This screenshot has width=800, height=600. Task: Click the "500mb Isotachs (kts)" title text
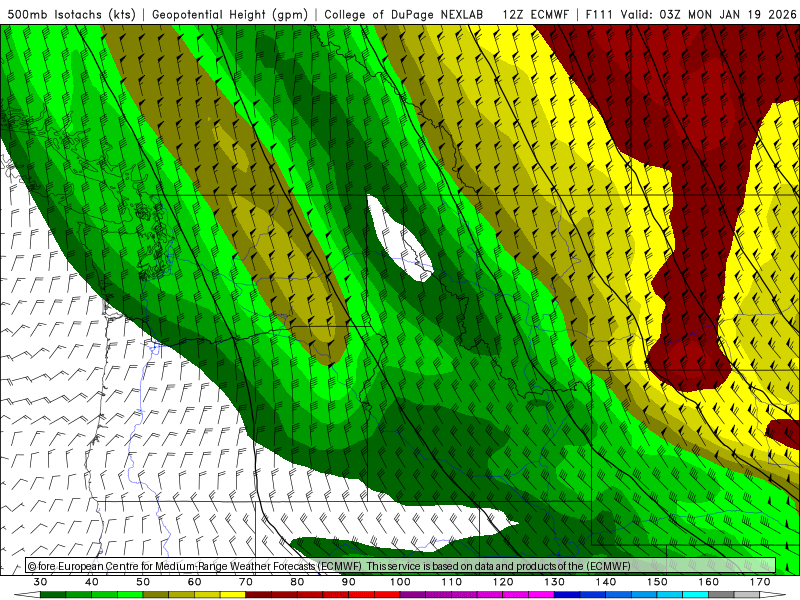click(72, 15)
